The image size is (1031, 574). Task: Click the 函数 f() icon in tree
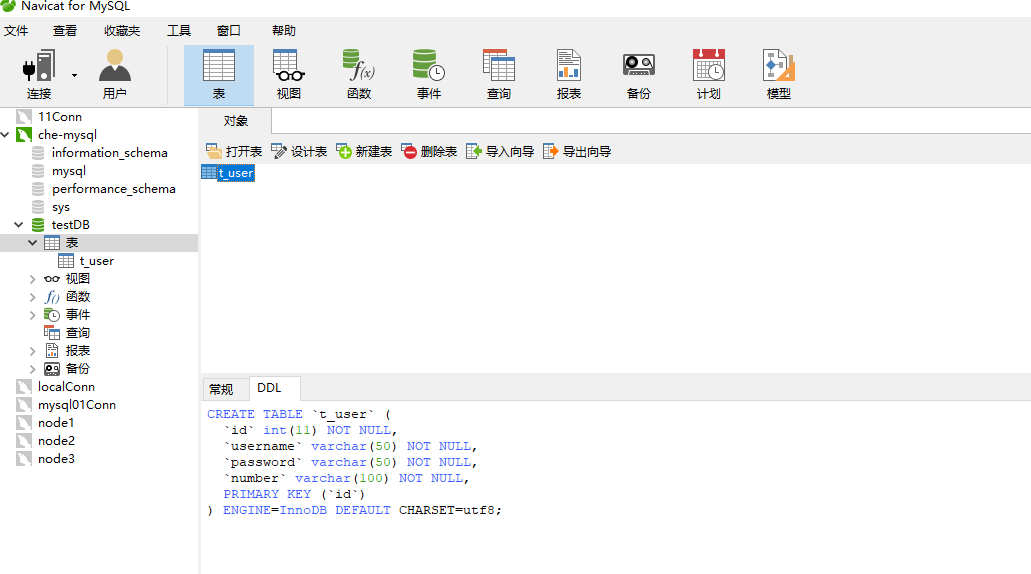[x=52, y=297]
